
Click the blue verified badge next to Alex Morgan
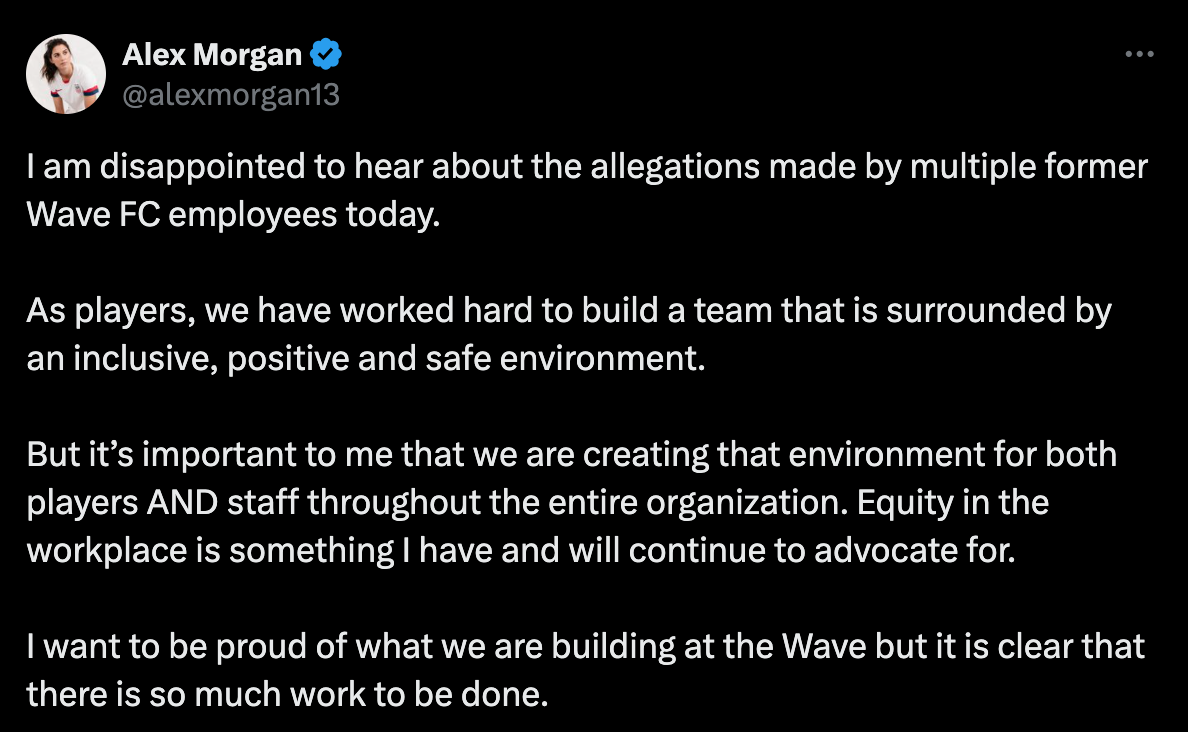[x=322, y=56]
